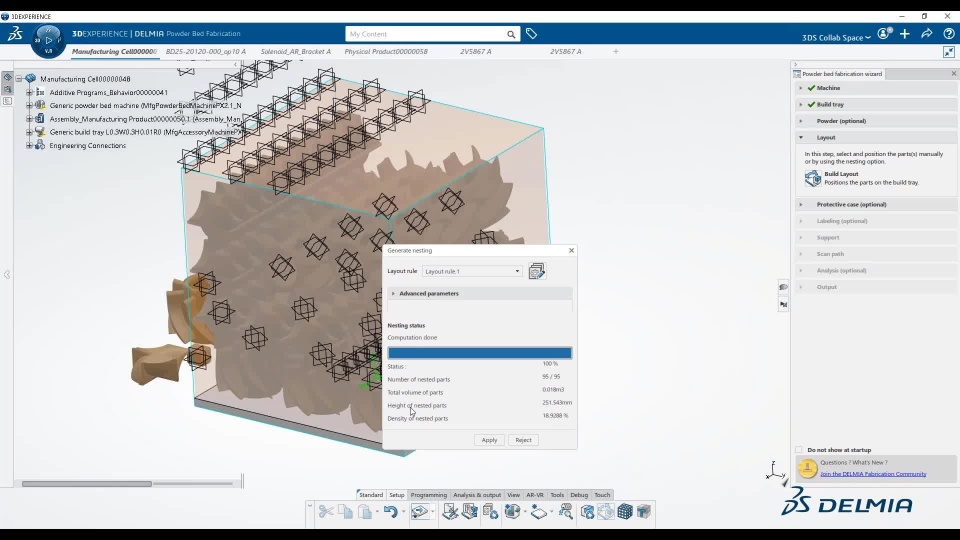Image resolution: width=960 pixels, height=540 pixels.
Task: Select Generic build tray tree item
Action: pyautogui.click(x=147, y=132)
